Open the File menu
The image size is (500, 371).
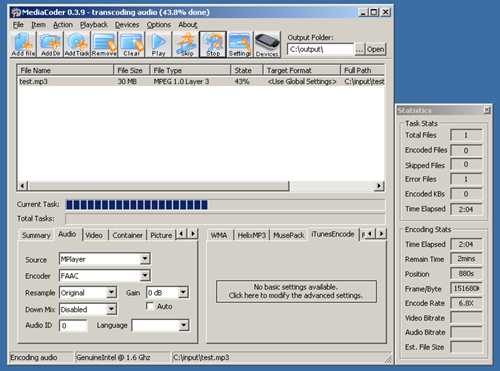click(x=18, y=25)
